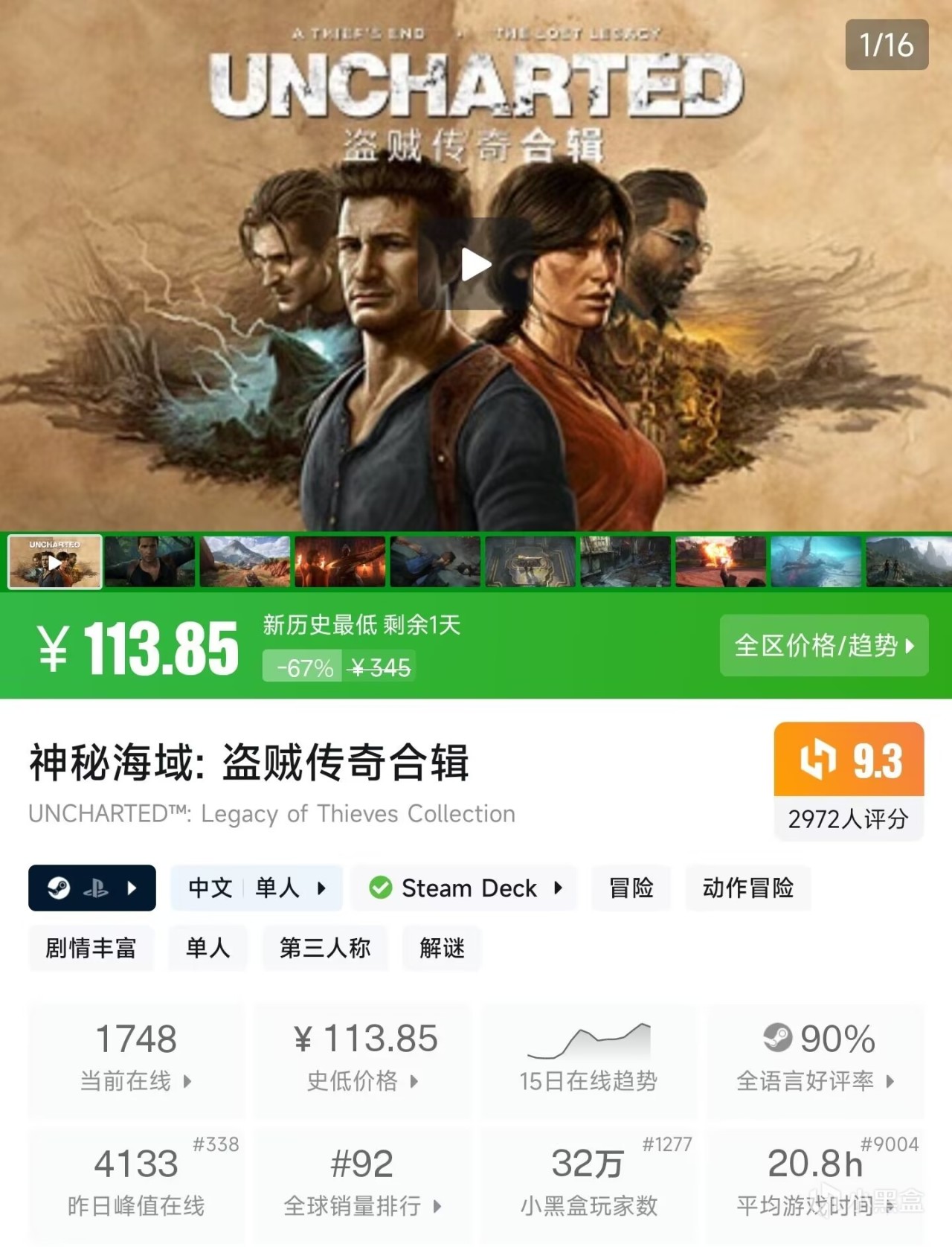This screenshot has width=952, height=1247.
Task: Click the Steam Deck verified checkmark icon
Action: pos(380,888)
